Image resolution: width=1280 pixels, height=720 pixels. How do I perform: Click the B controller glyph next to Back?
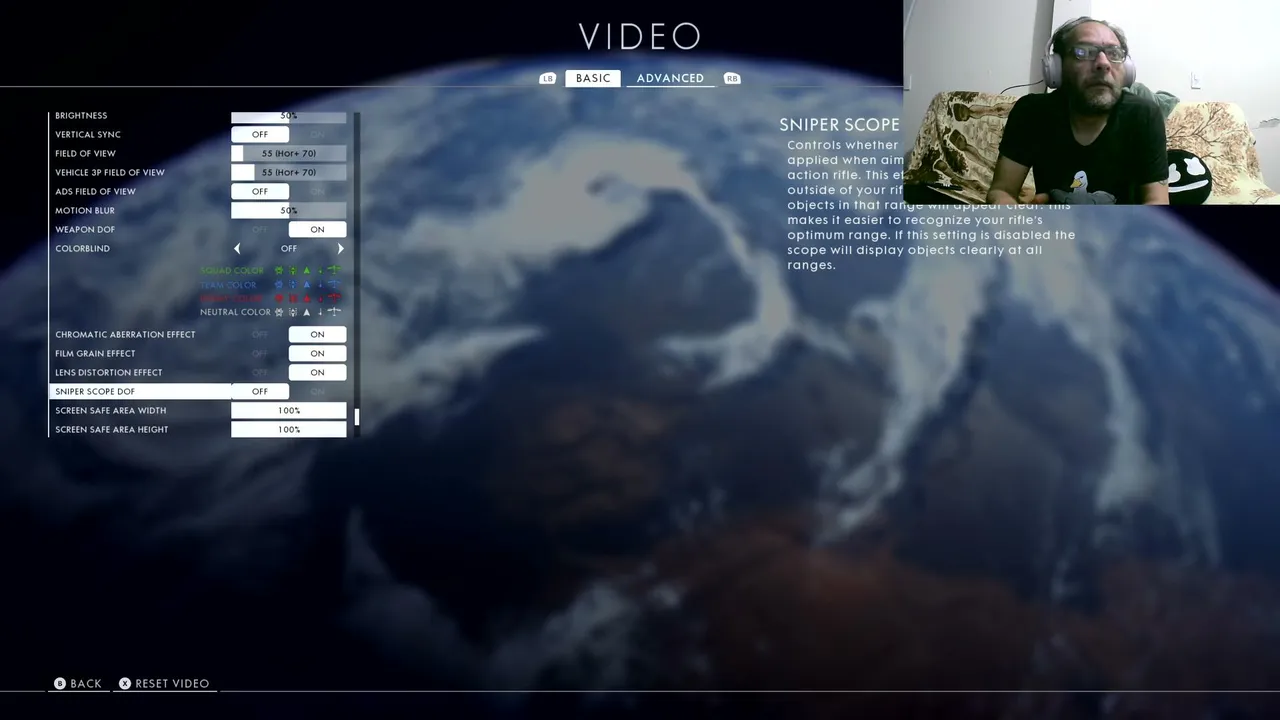tap(60, 684)
